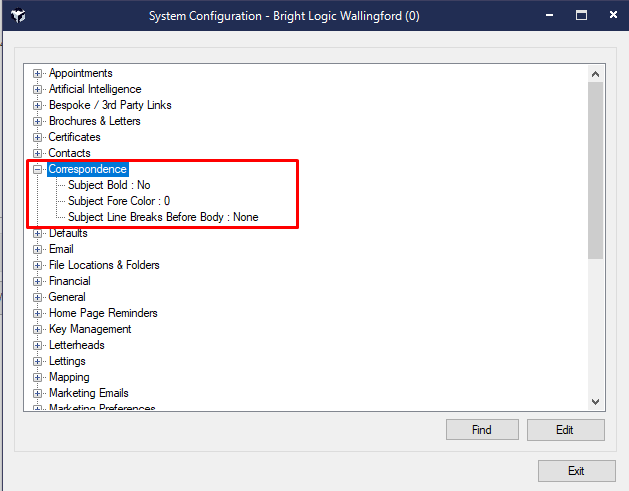Expand the Key Management node
The image size is (629, 491).
coord(38,329)
